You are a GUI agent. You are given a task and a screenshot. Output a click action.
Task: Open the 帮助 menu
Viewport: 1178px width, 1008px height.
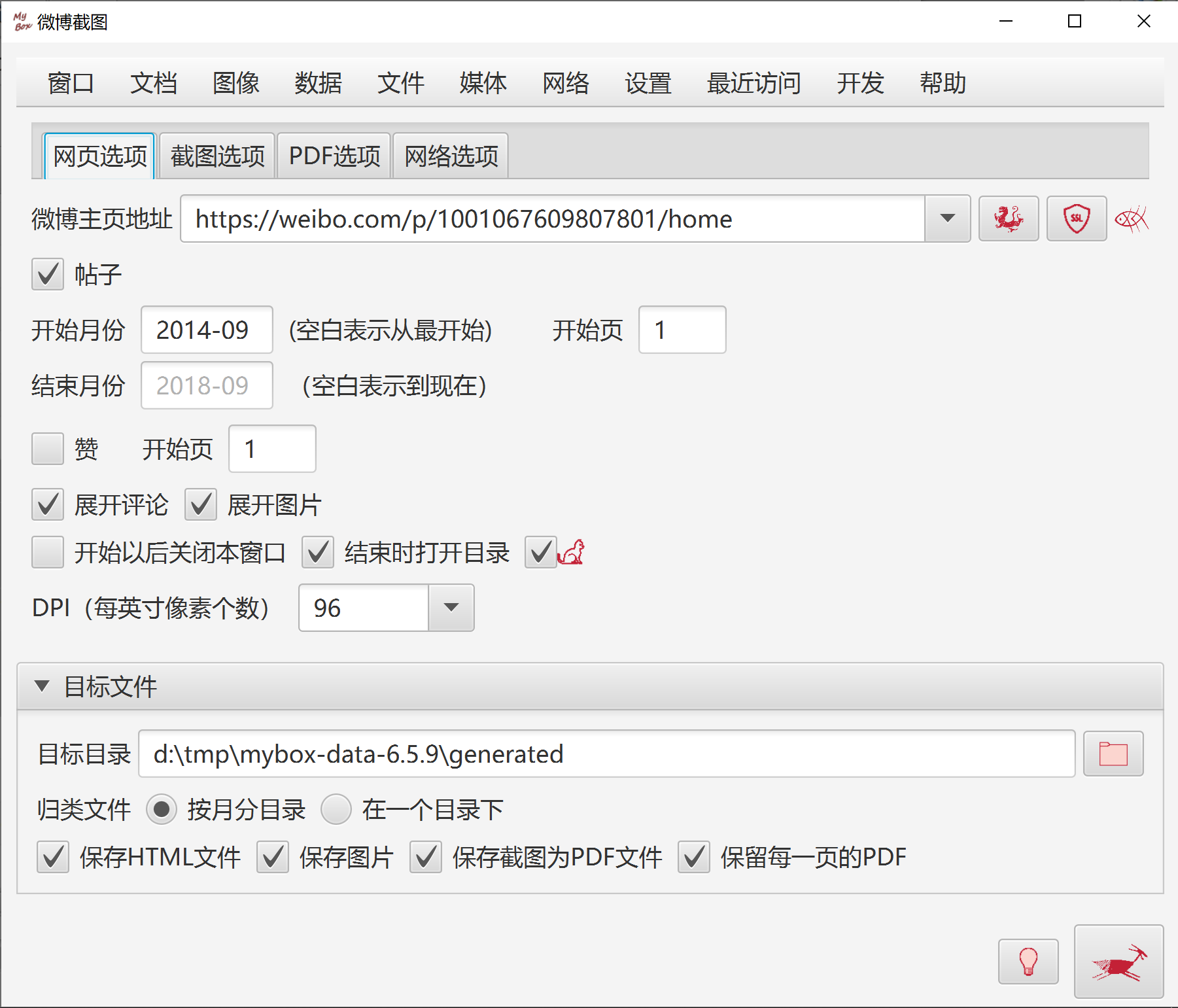pyautogui.click(x=943, y=83)
